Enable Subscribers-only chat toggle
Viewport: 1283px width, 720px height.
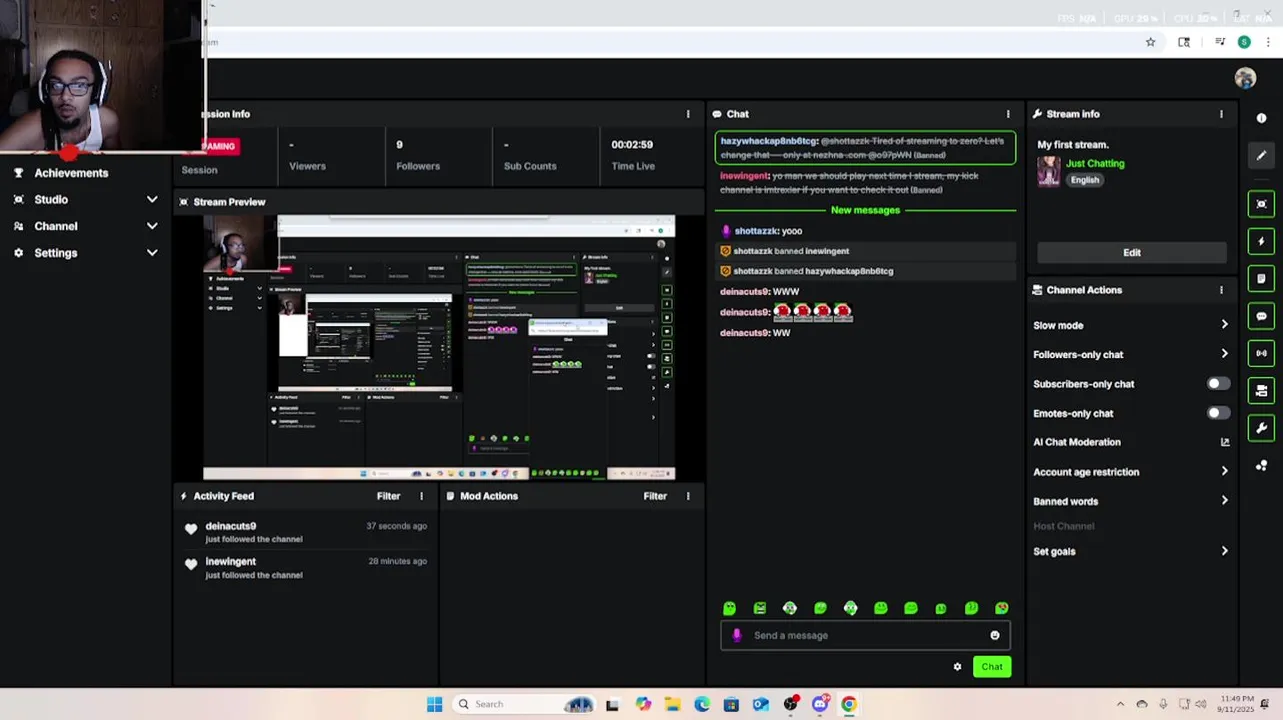1218,384
